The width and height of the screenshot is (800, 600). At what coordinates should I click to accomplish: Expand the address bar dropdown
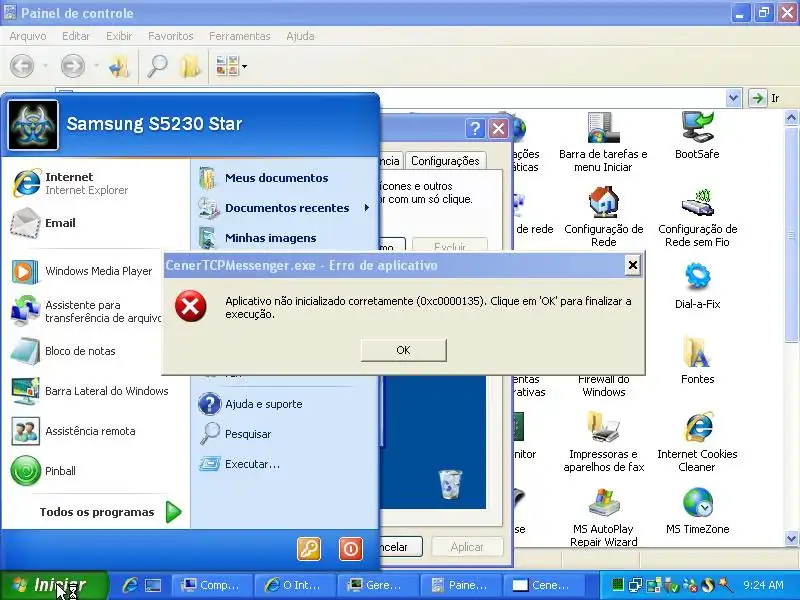733,97
